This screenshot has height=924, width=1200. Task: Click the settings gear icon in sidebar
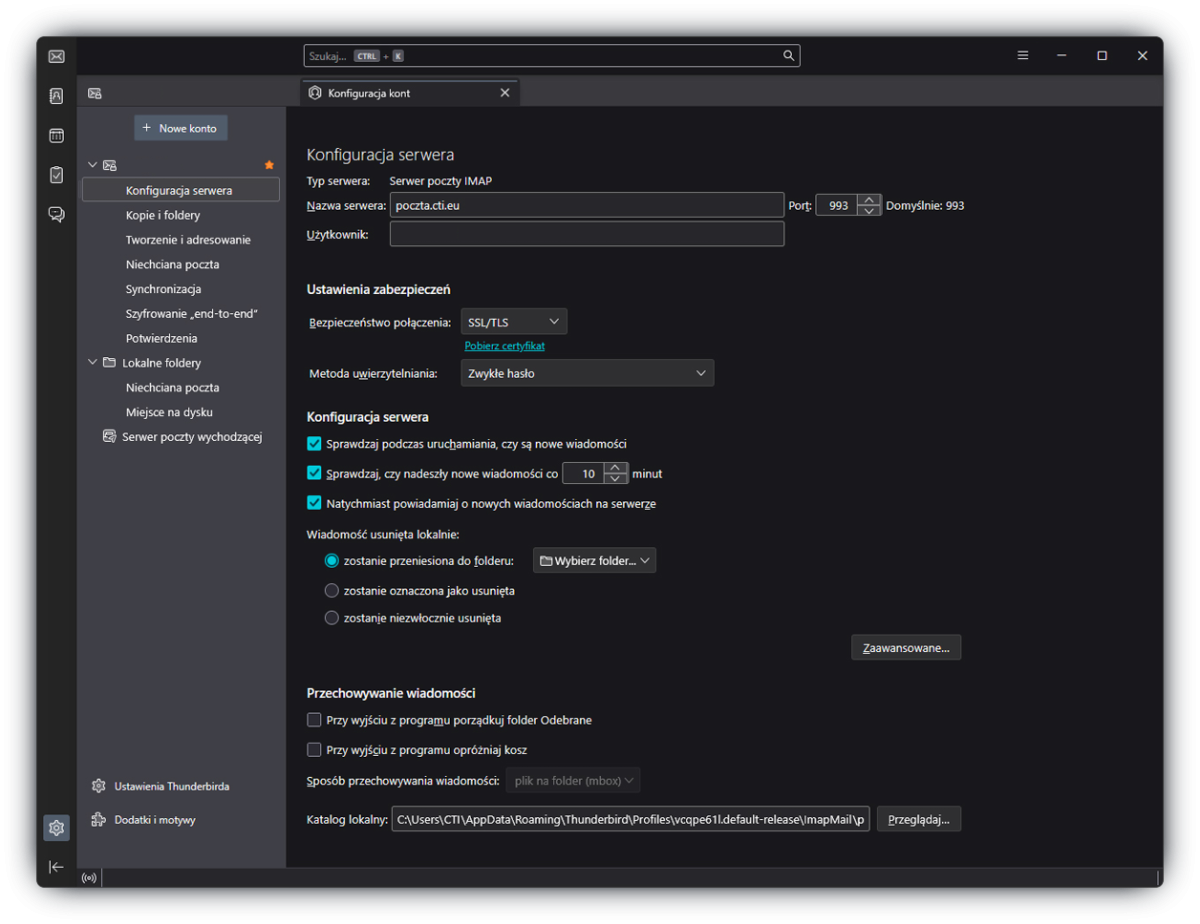57,828
